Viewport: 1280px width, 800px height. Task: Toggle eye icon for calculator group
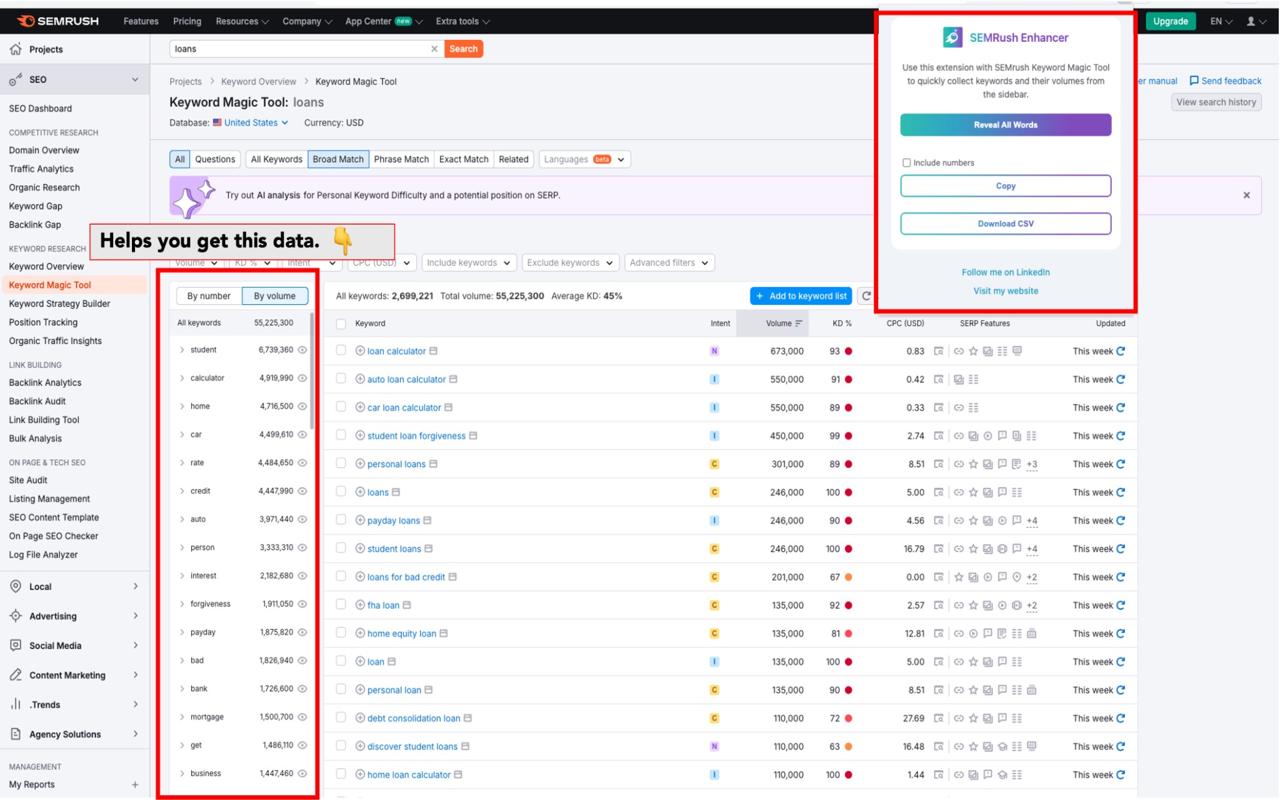302,378
